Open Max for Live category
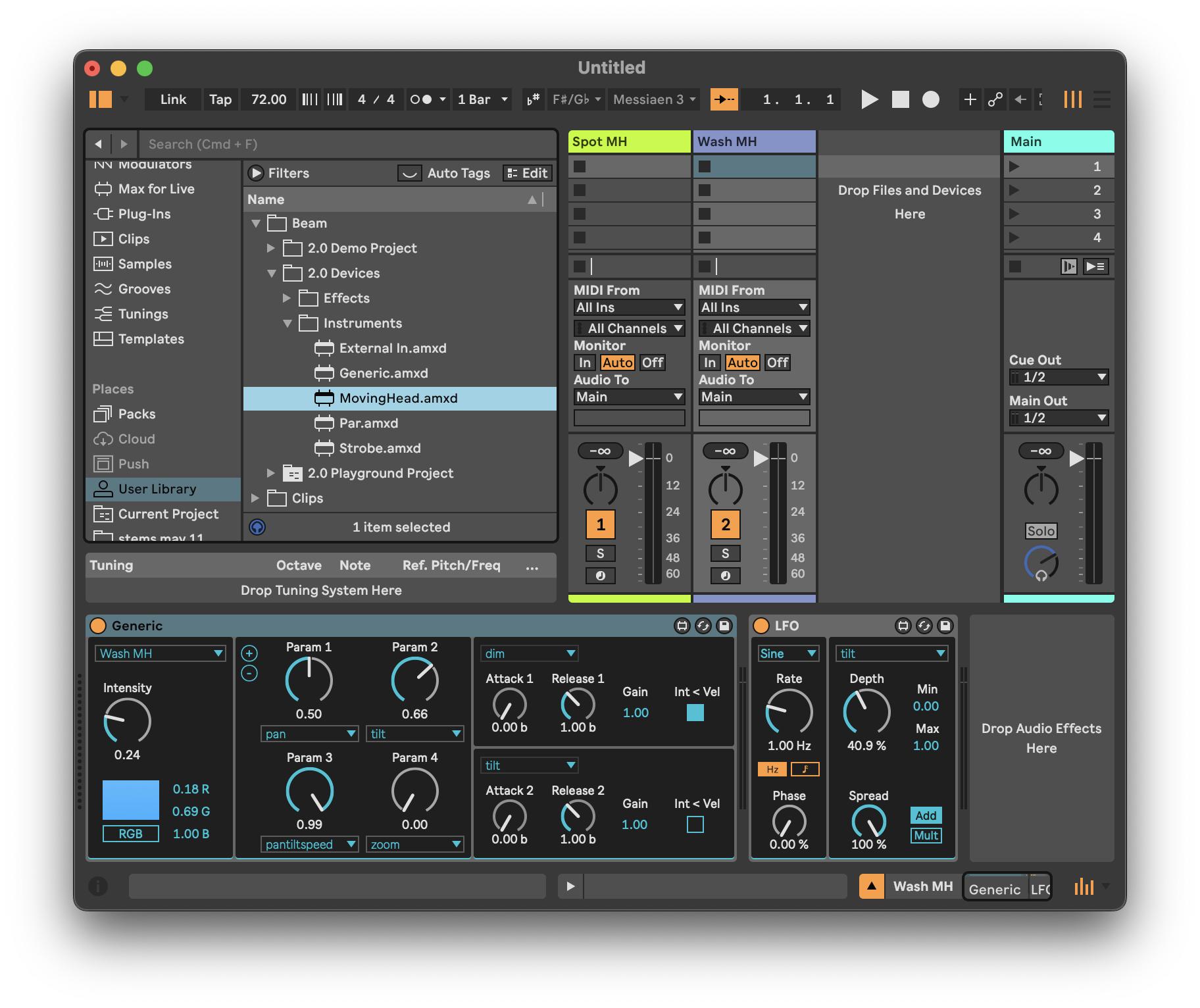The image size is (1200, 1008). pyautogui.click(x=157, y=189)
